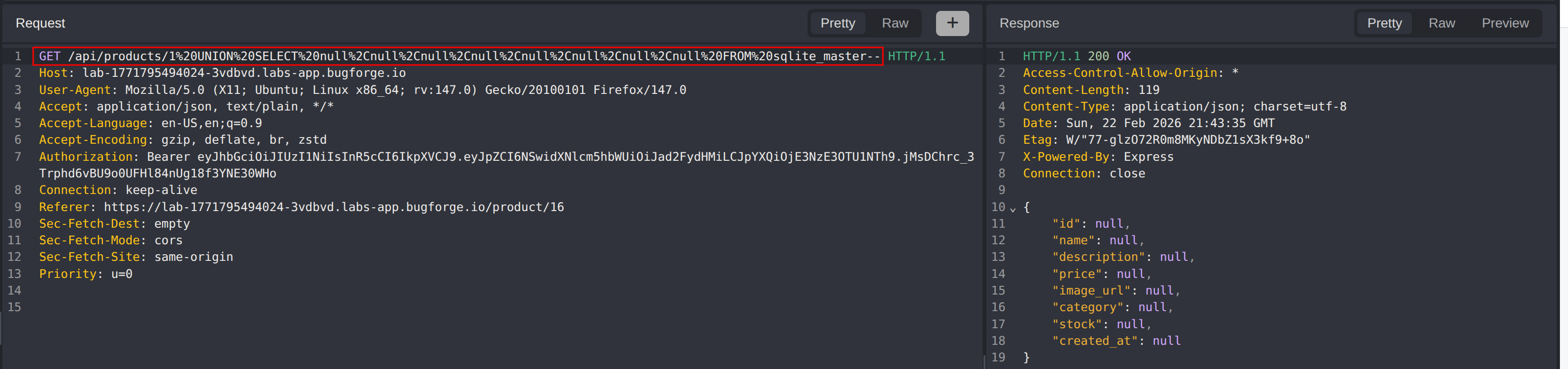Click the X-Powered-By Express header

coord(1097,157)
